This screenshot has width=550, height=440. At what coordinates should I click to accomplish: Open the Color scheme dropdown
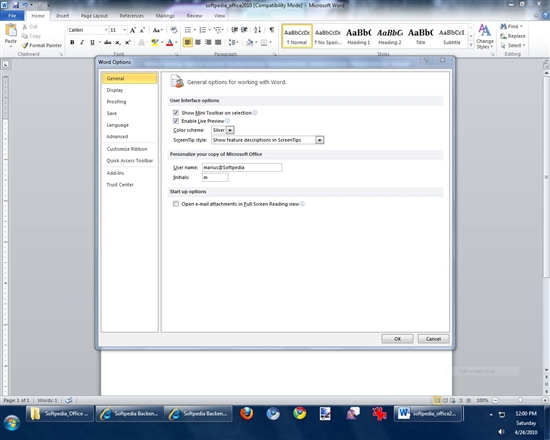pyautogui.click(x=230, y=130)
